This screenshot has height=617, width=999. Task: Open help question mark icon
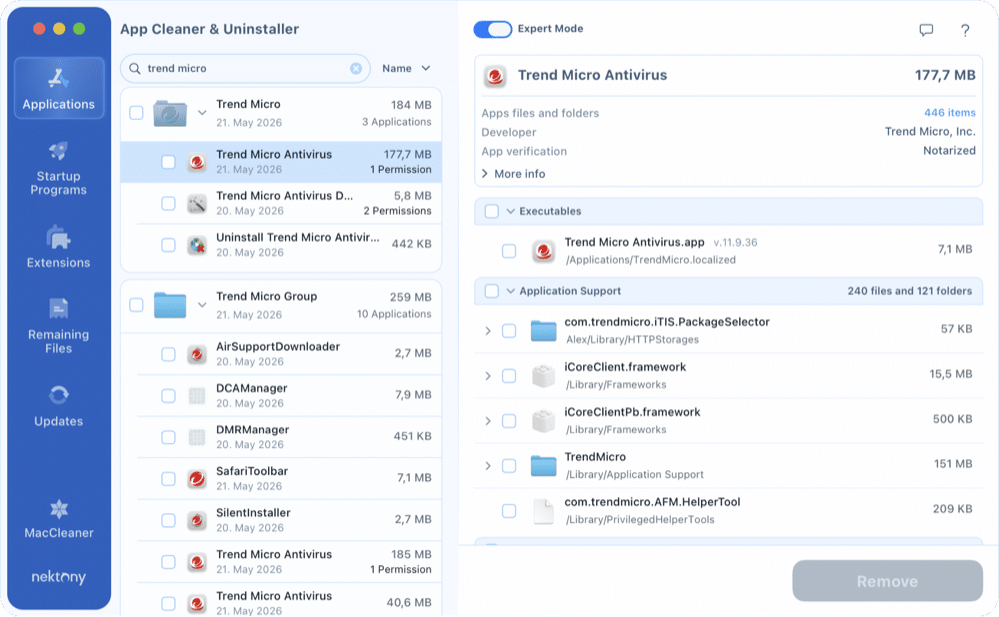point(965,30)
